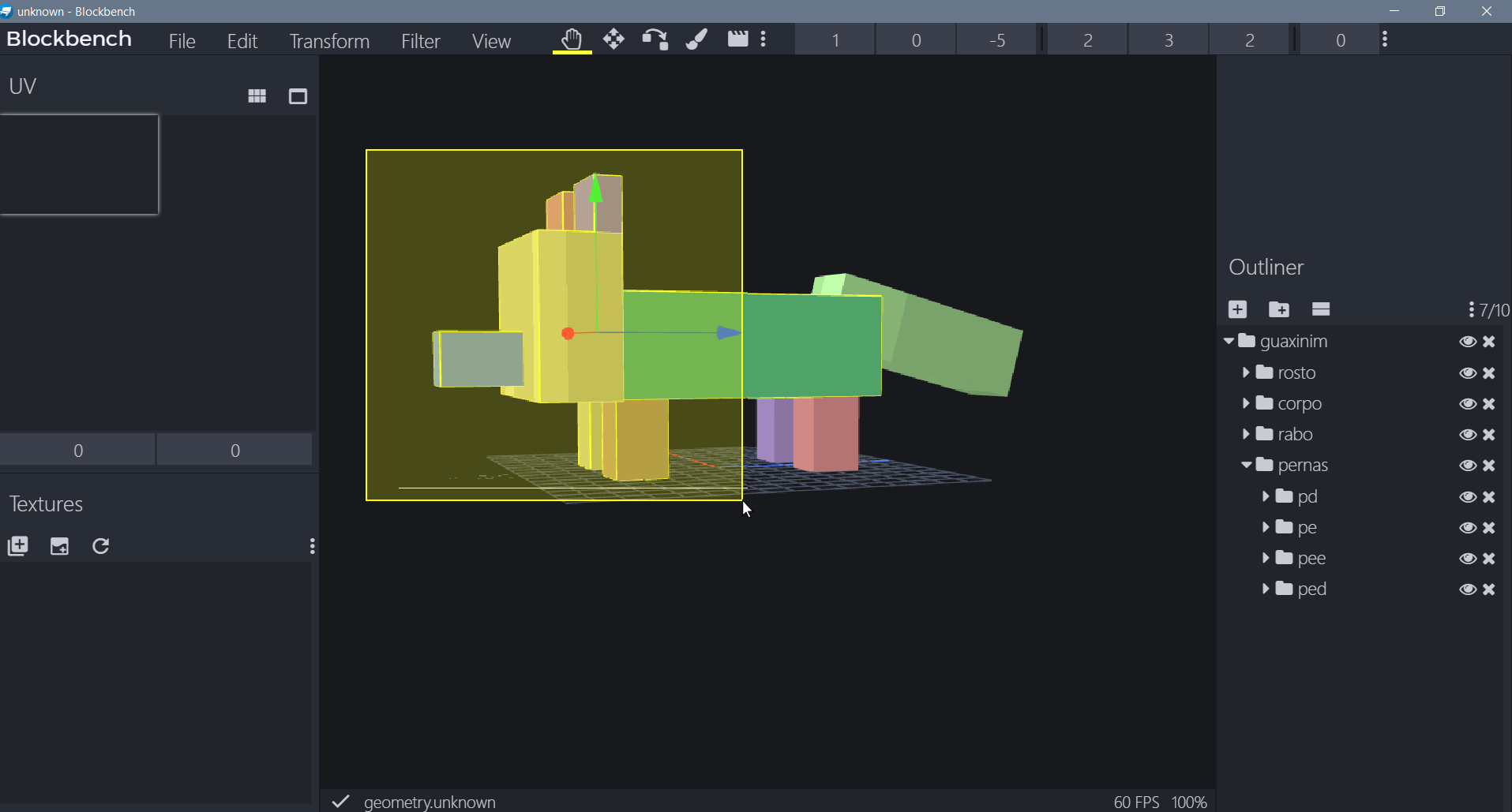Open Animate mode via the clapperboard icon
Viewport: 1512px width, 812px height.
point(737,39)
